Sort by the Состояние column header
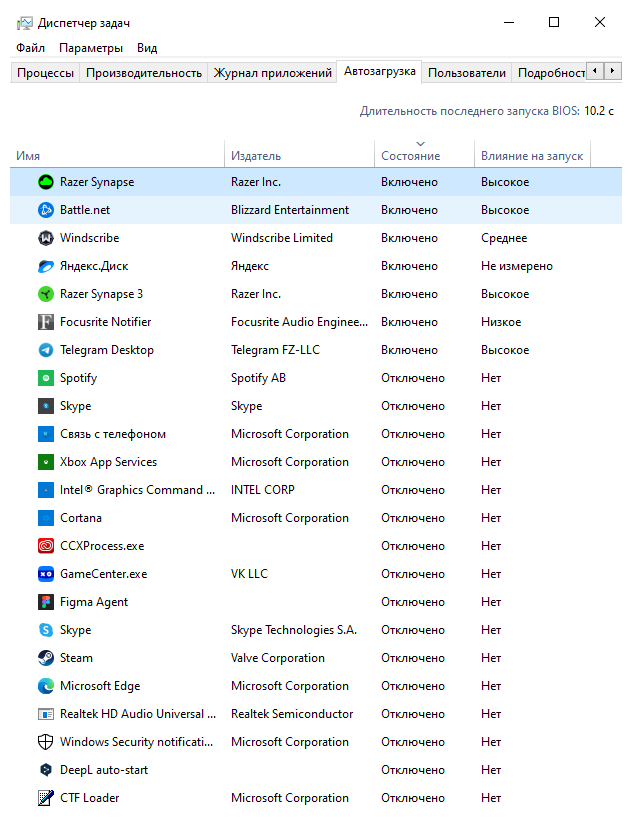 point(424,156)
